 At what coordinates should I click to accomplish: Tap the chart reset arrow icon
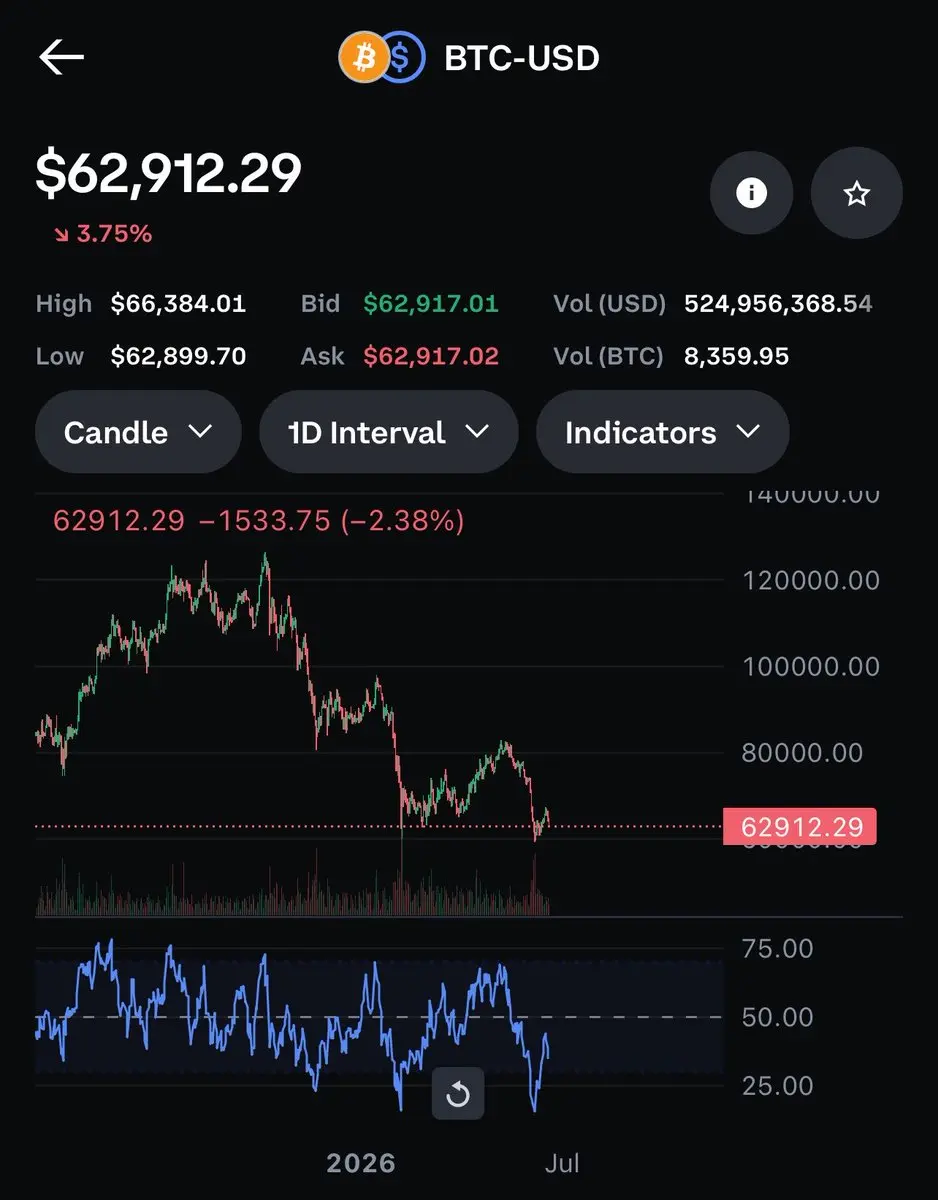458,1093
